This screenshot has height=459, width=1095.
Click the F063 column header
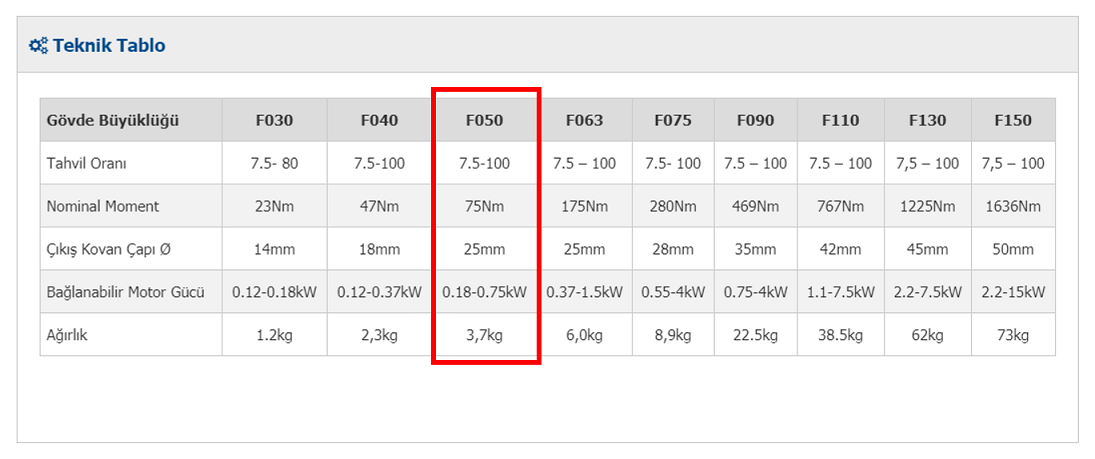click(585, 120)
